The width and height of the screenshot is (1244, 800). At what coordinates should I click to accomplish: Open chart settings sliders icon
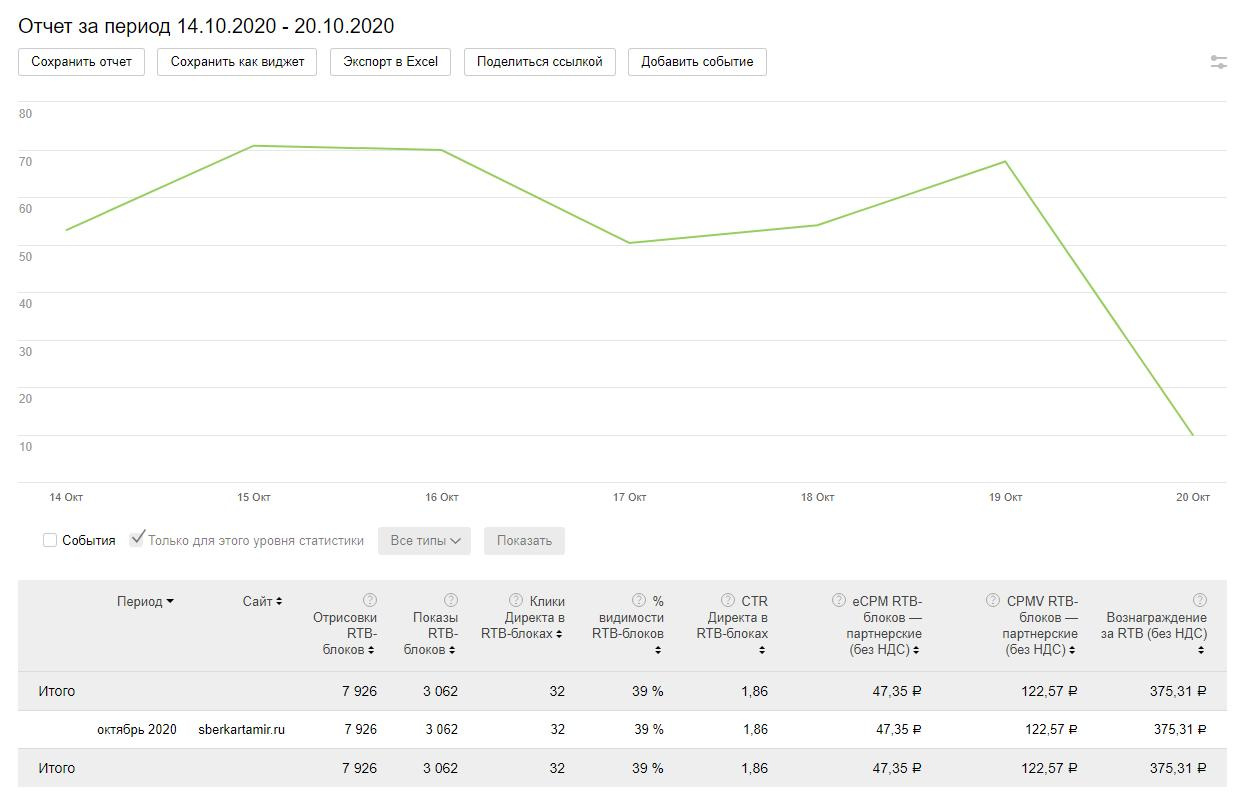(1218, 62)
